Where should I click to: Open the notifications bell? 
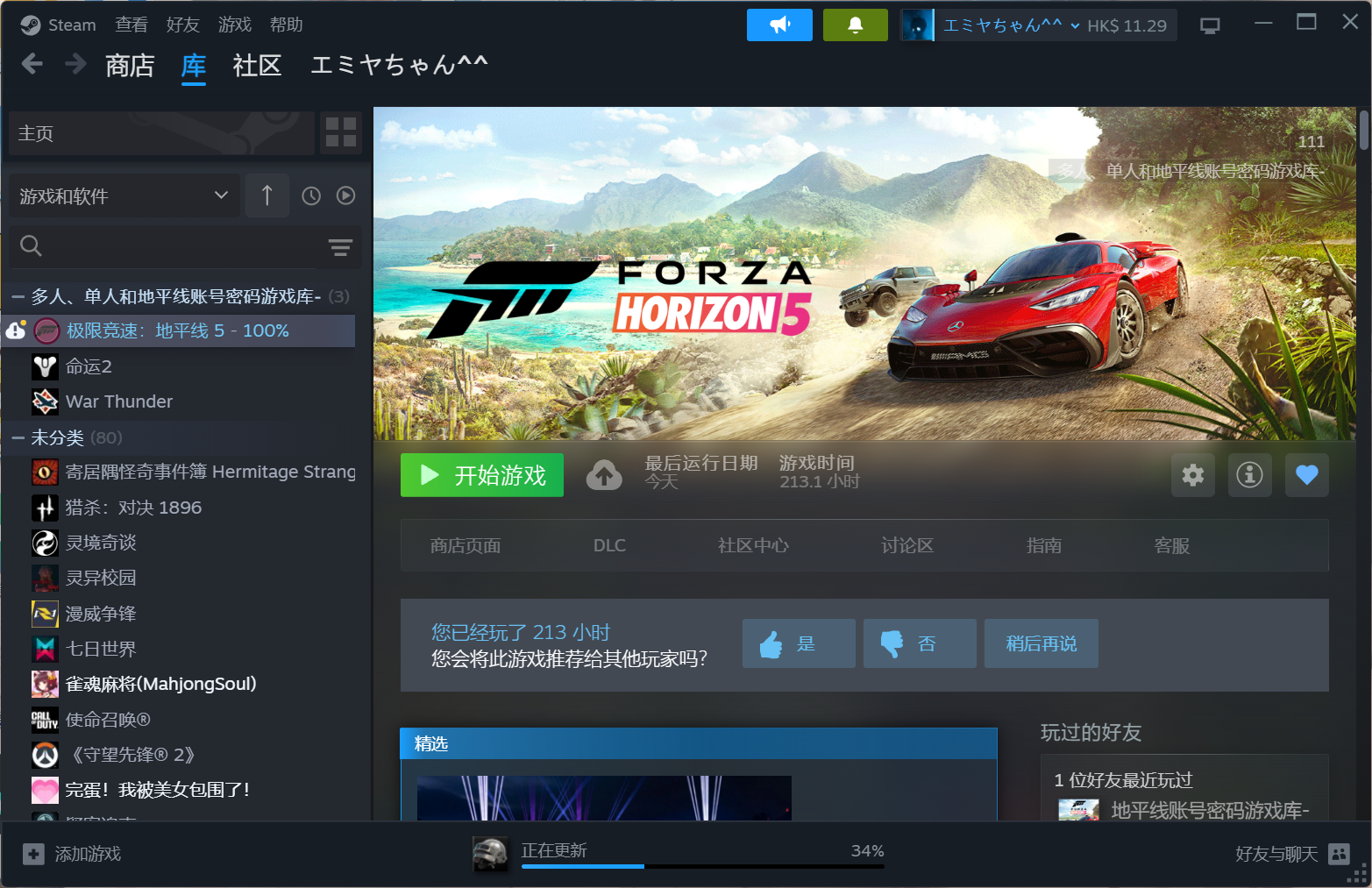point(855,25)
